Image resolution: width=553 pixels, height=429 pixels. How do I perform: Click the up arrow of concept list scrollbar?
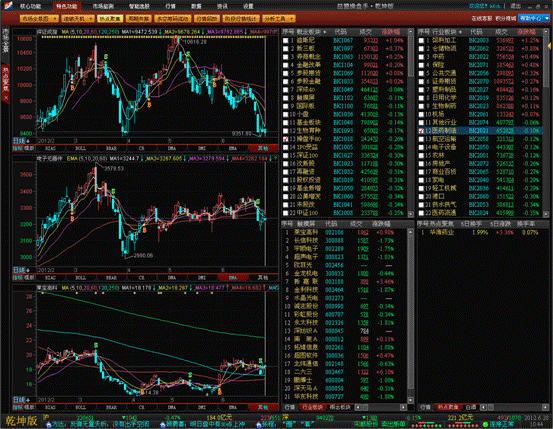click(x=411, y=32)
